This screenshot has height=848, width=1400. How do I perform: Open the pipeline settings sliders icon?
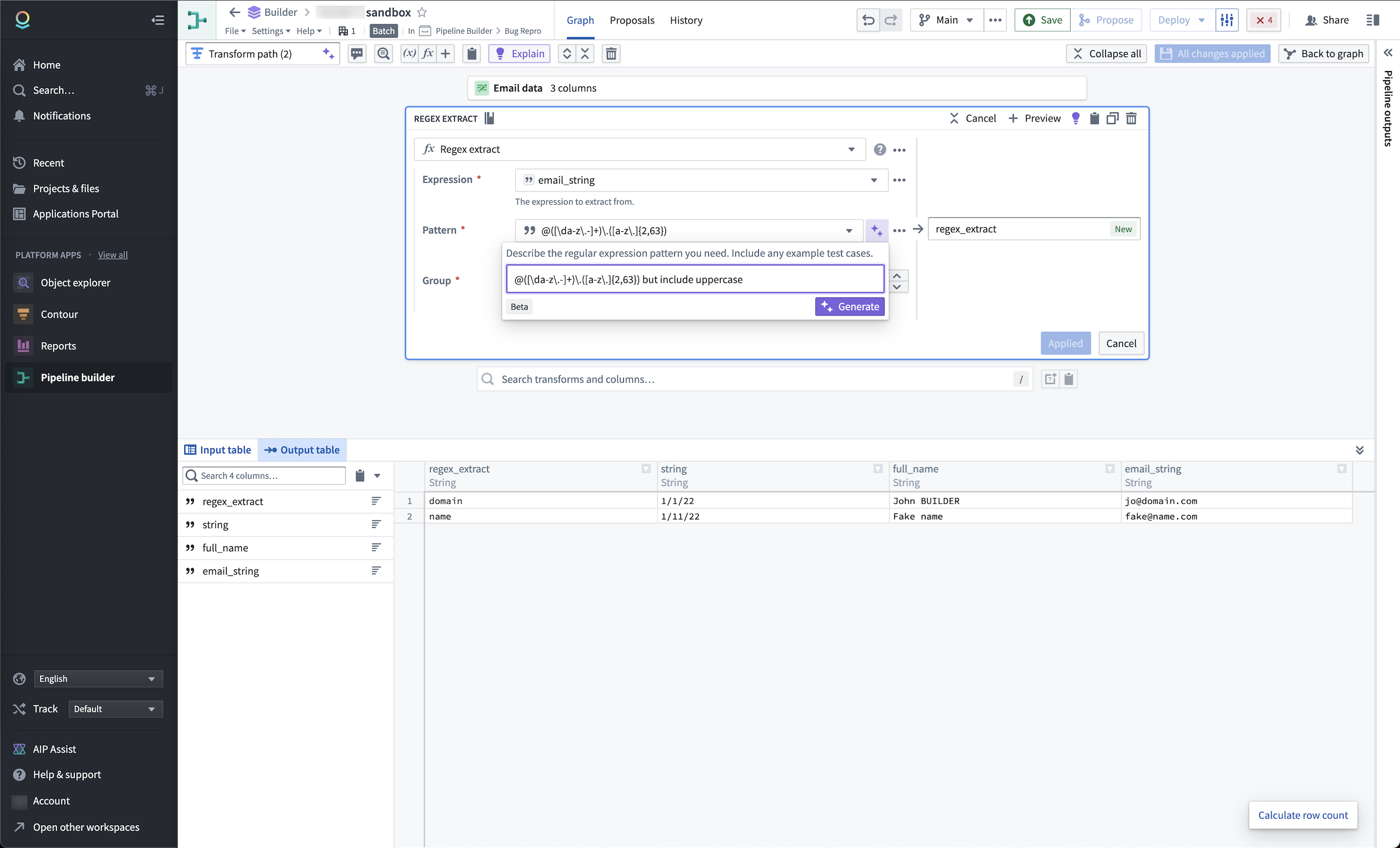click(x=1227, y=21)
